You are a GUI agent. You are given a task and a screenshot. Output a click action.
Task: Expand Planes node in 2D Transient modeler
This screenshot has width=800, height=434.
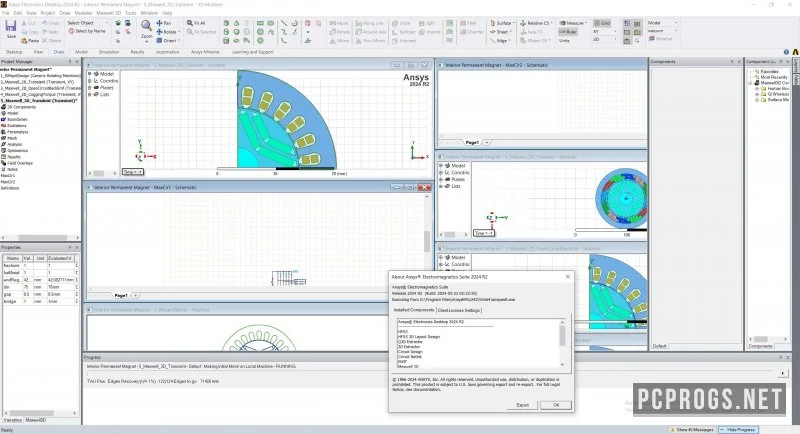(x=90, y=88)
